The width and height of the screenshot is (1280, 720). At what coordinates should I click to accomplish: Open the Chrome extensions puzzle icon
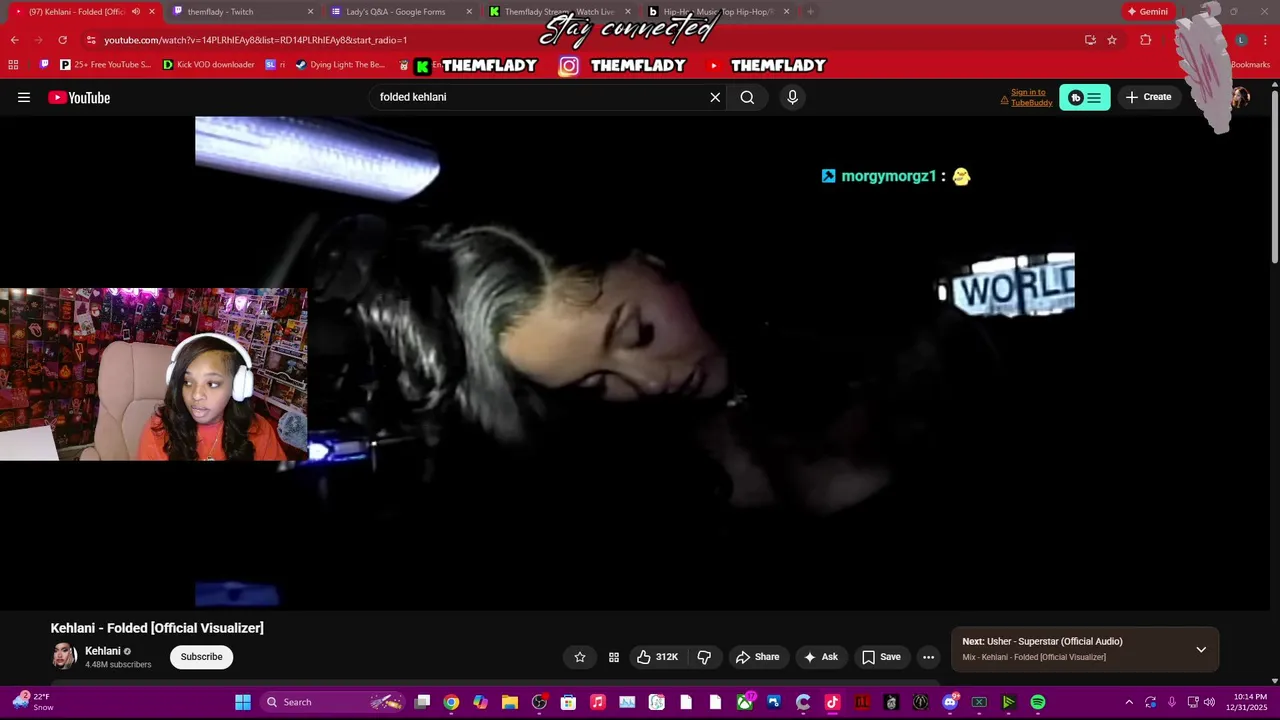click(1146, 40)
